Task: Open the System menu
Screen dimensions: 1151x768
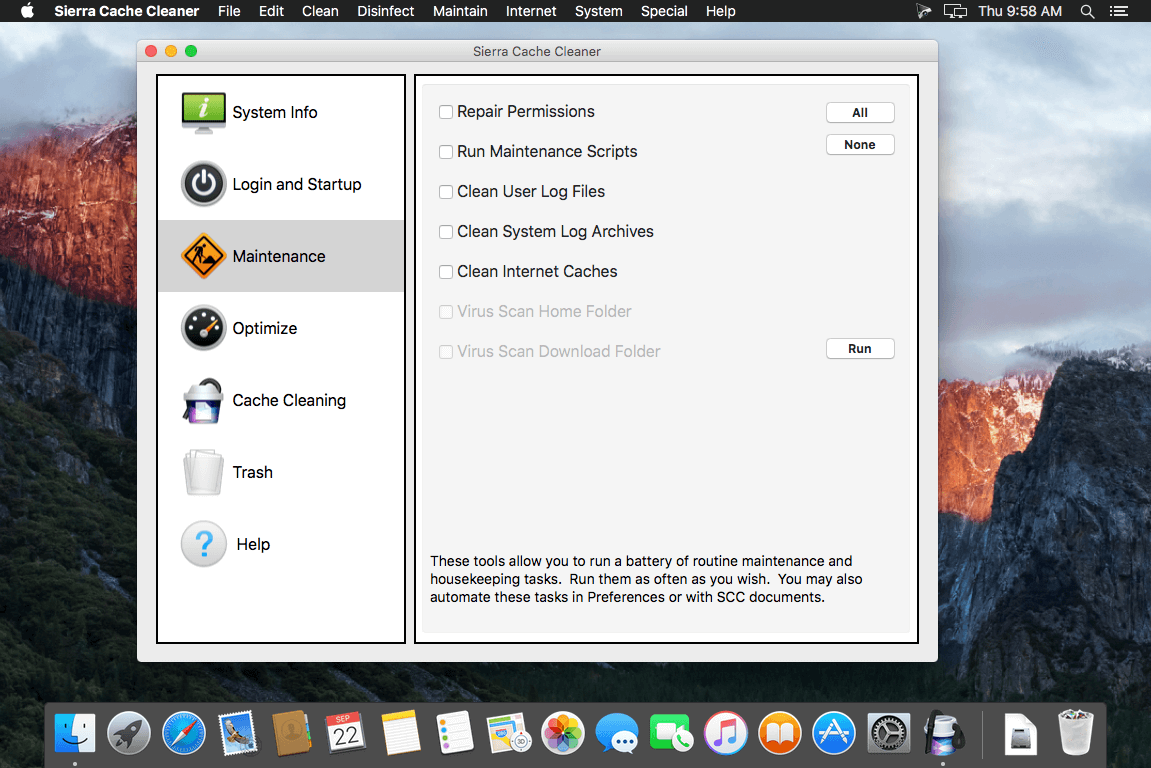Action: [x=598, y=11]
